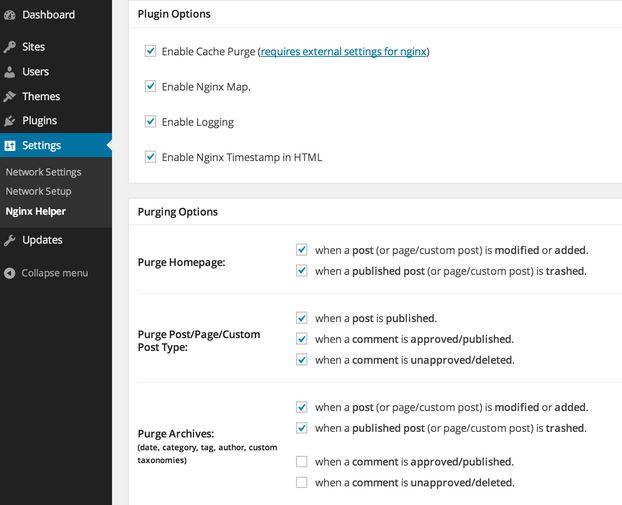622x505 pixels.
Task: Uncheck Purge Post when a post is published
Action: tap(301, 318)
